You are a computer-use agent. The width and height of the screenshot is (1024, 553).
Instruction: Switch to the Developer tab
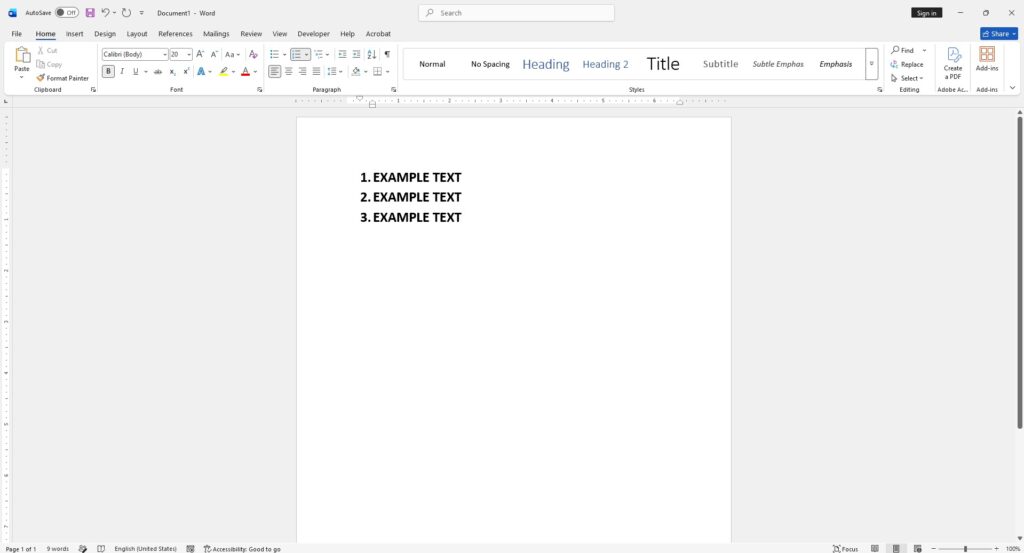pos(313,34)
